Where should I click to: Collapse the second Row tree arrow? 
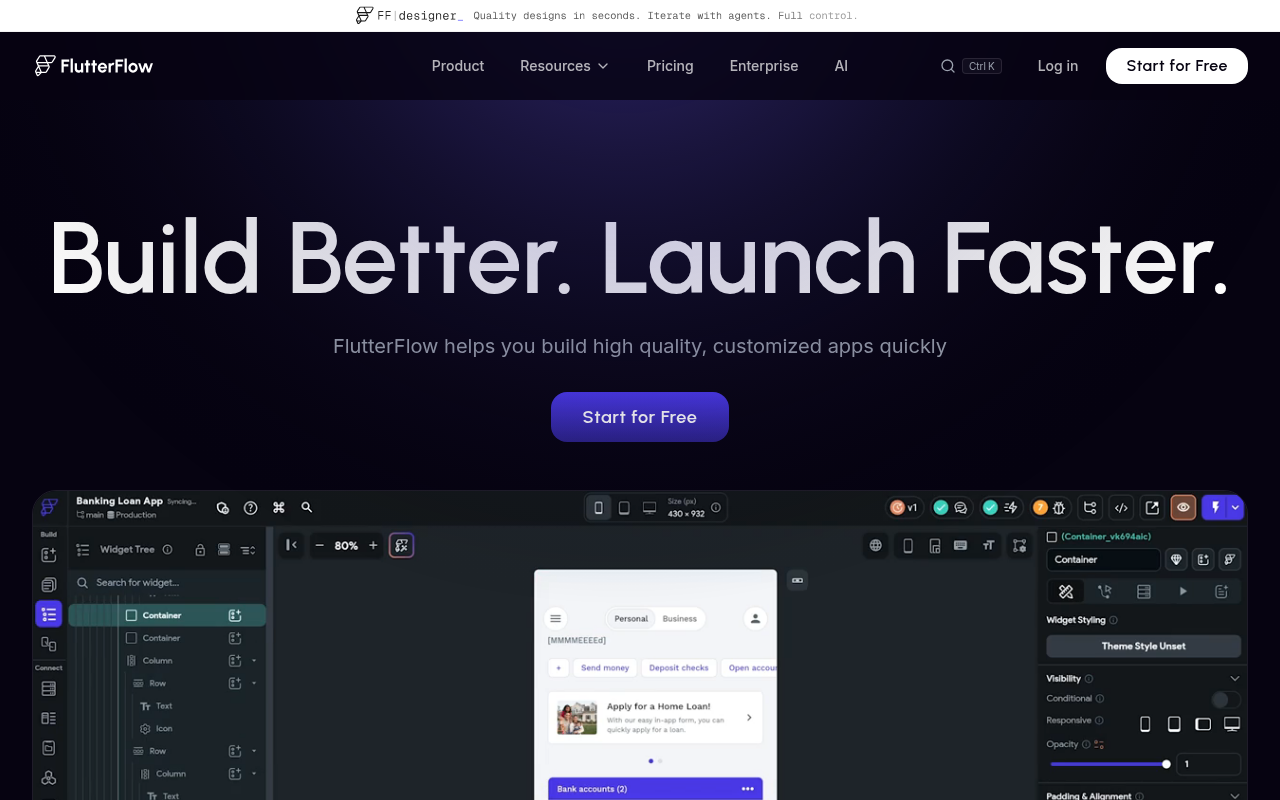coord(254,751)
